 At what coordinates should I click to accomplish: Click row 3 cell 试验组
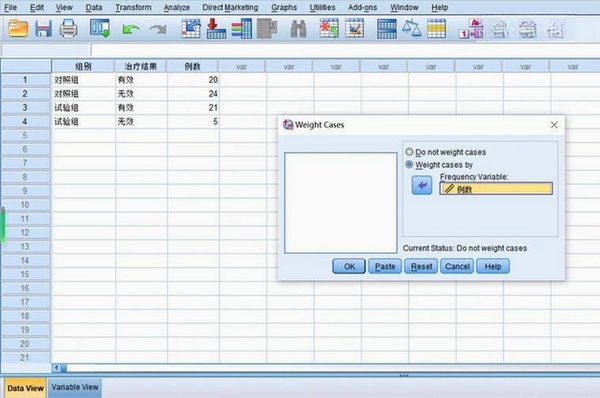(83, 108)
